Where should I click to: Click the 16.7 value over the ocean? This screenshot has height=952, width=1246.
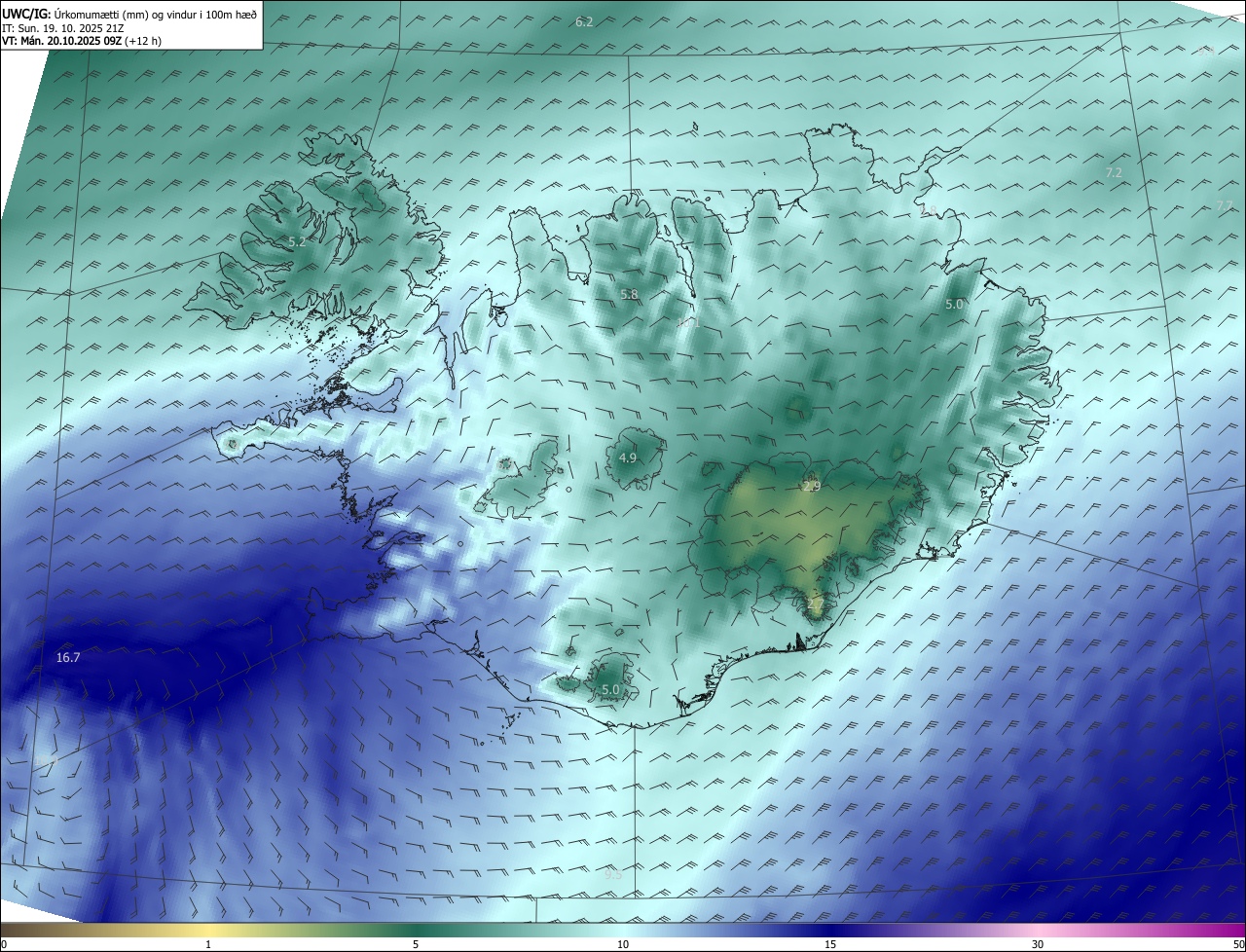68,658
